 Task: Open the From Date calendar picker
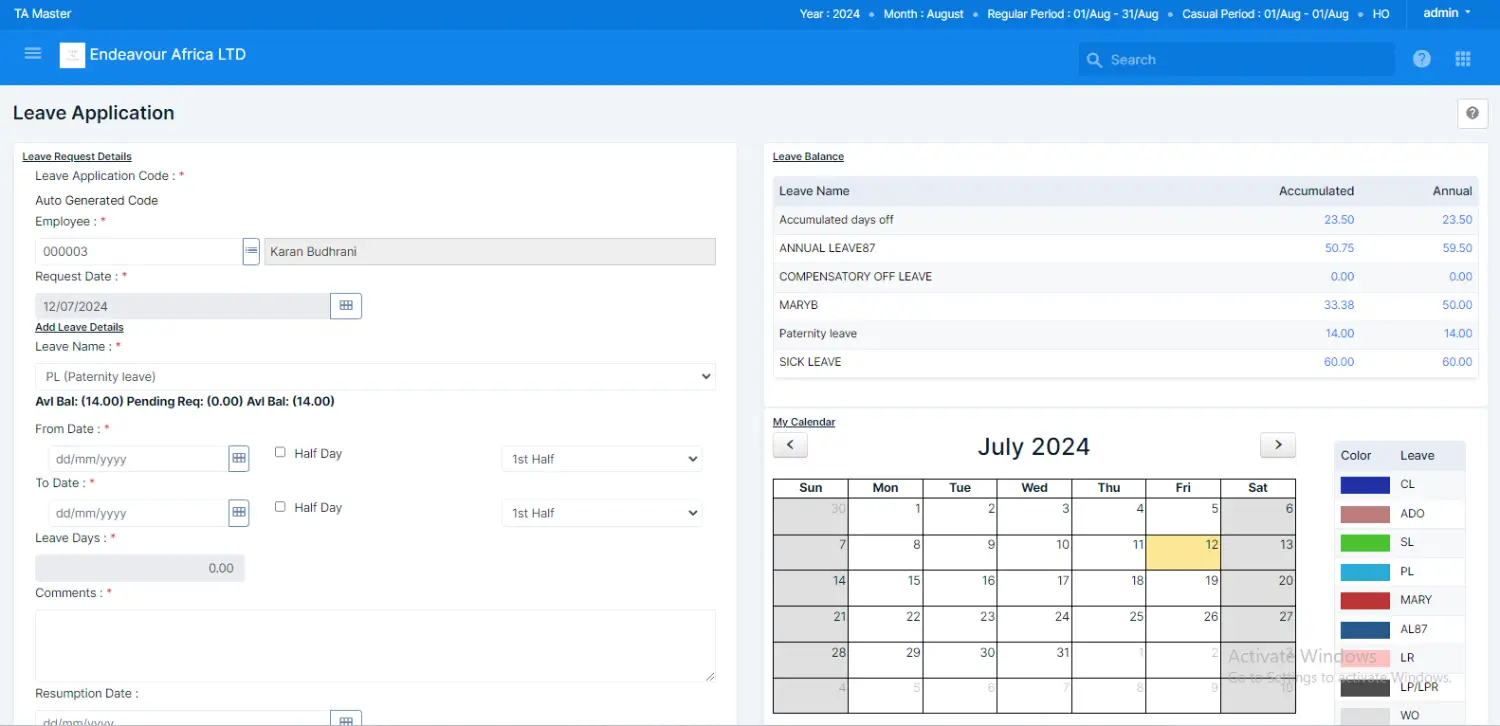point(239,459)
